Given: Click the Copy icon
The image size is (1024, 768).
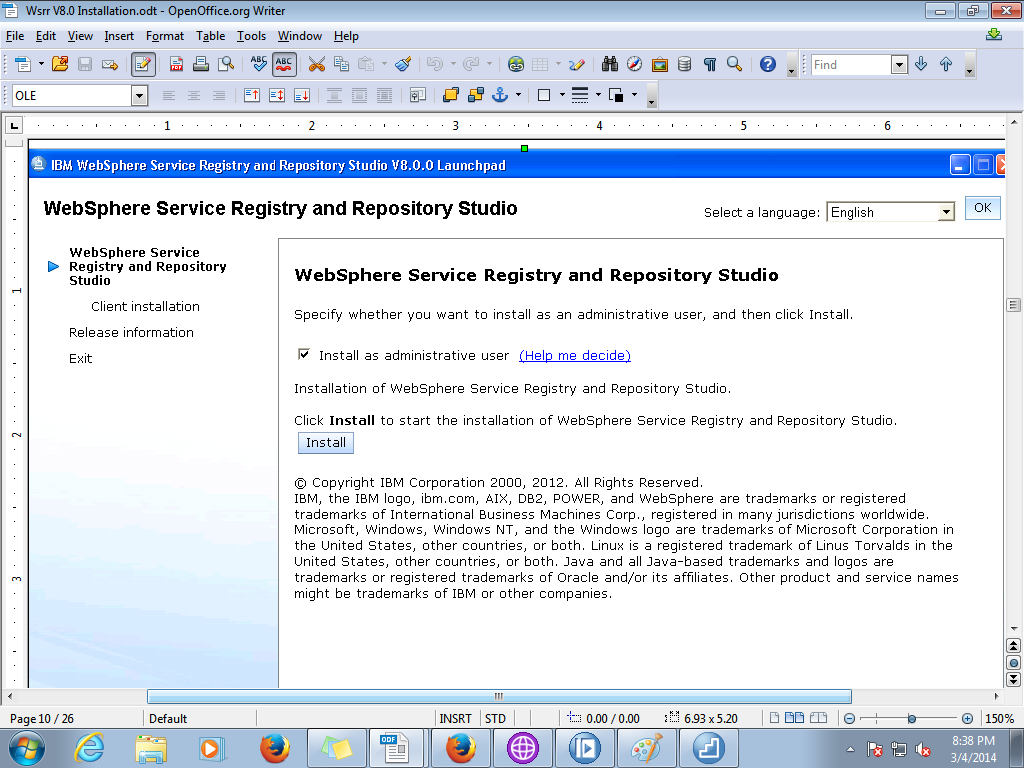Looking at the screenshot, I should click(x=341, y=64).
